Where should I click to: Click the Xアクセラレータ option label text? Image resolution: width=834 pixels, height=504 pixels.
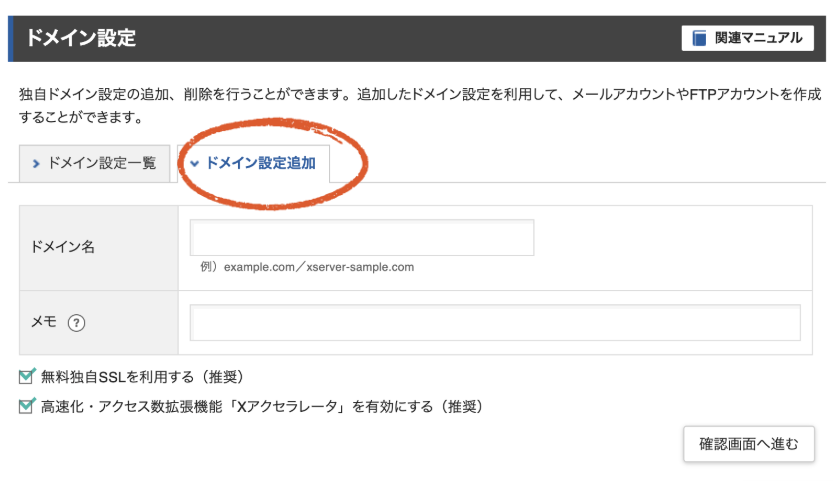point(262,407)
